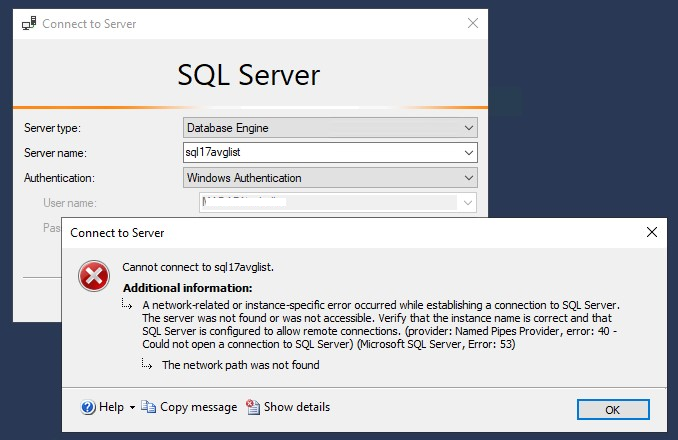Click 'Additional information:' heading
The image size is (678, 440).
[188, 288]
